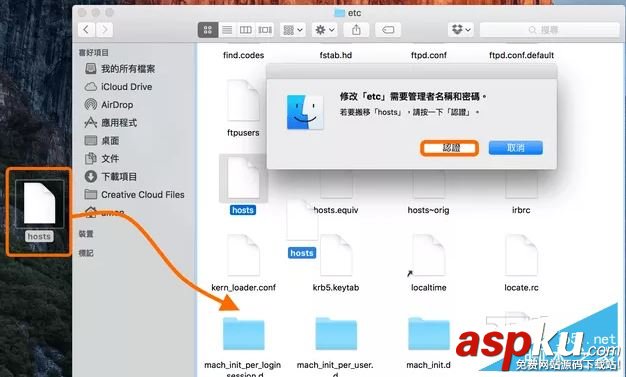Click the Finder face icon in dialog

[305, 112]
